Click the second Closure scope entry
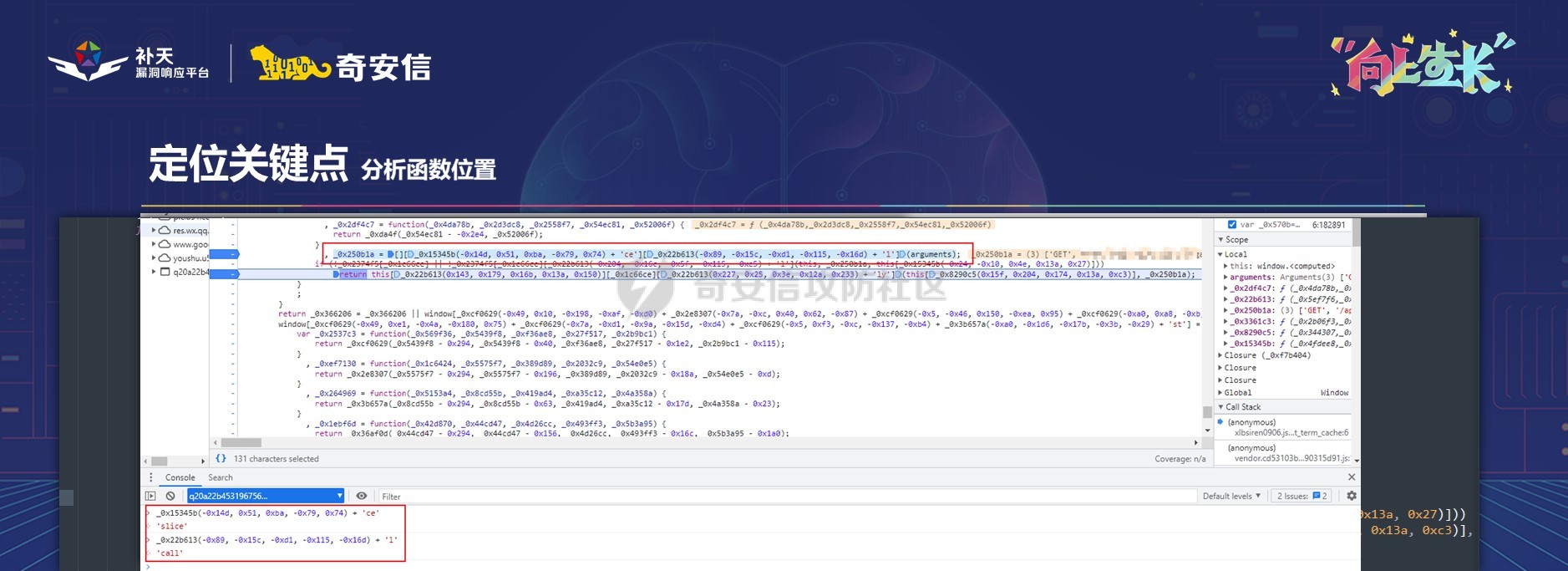The image size is (1568, 571). click(x=1241, y=367)
